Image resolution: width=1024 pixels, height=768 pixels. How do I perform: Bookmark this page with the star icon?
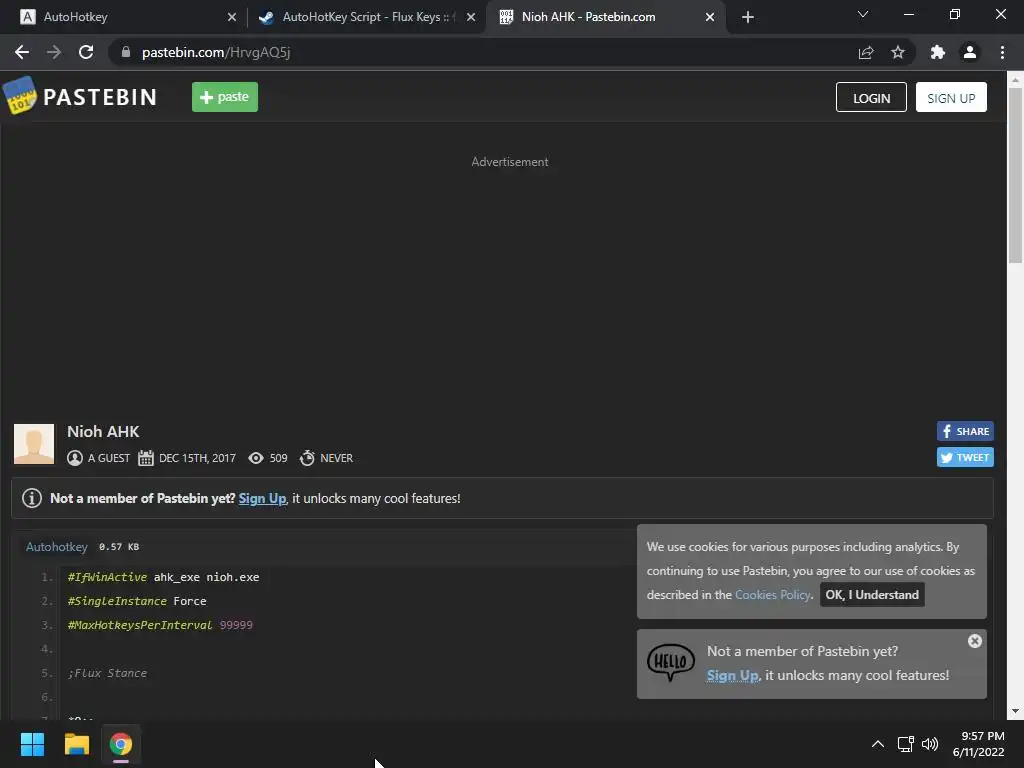898,52
